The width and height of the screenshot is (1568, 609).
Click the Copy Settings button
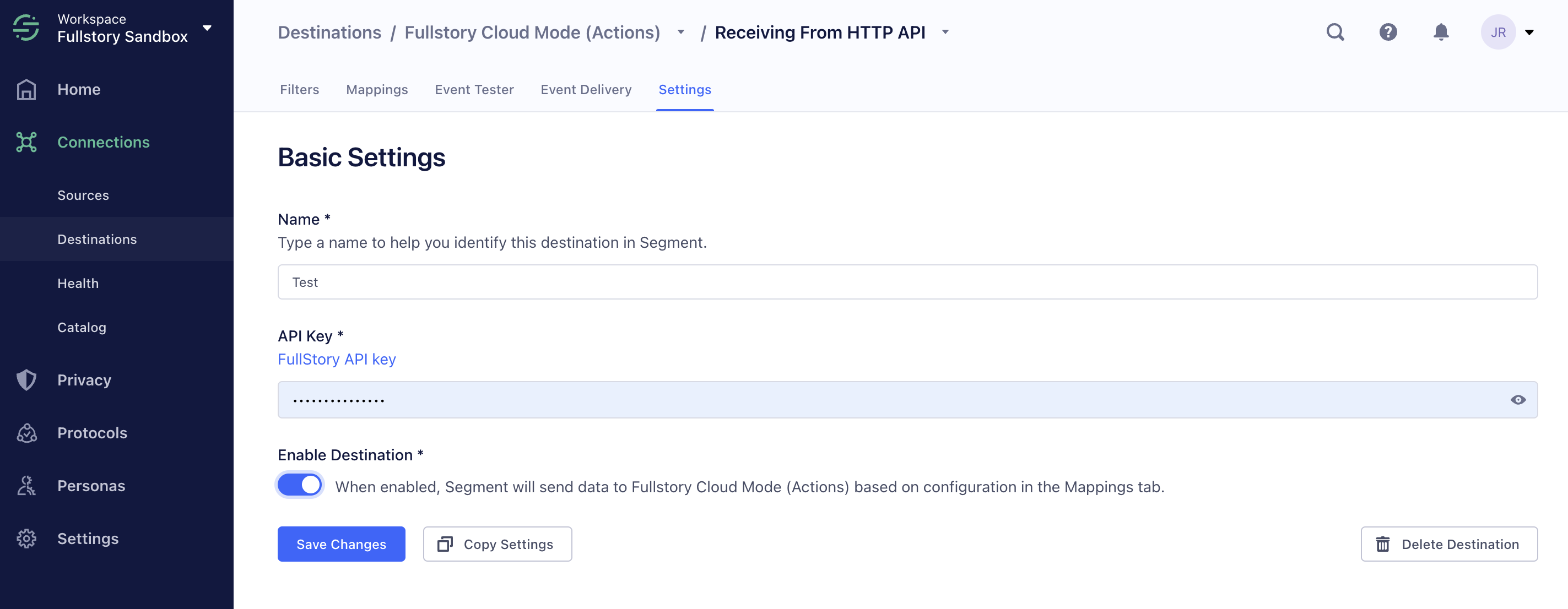(x=498, y=544)
